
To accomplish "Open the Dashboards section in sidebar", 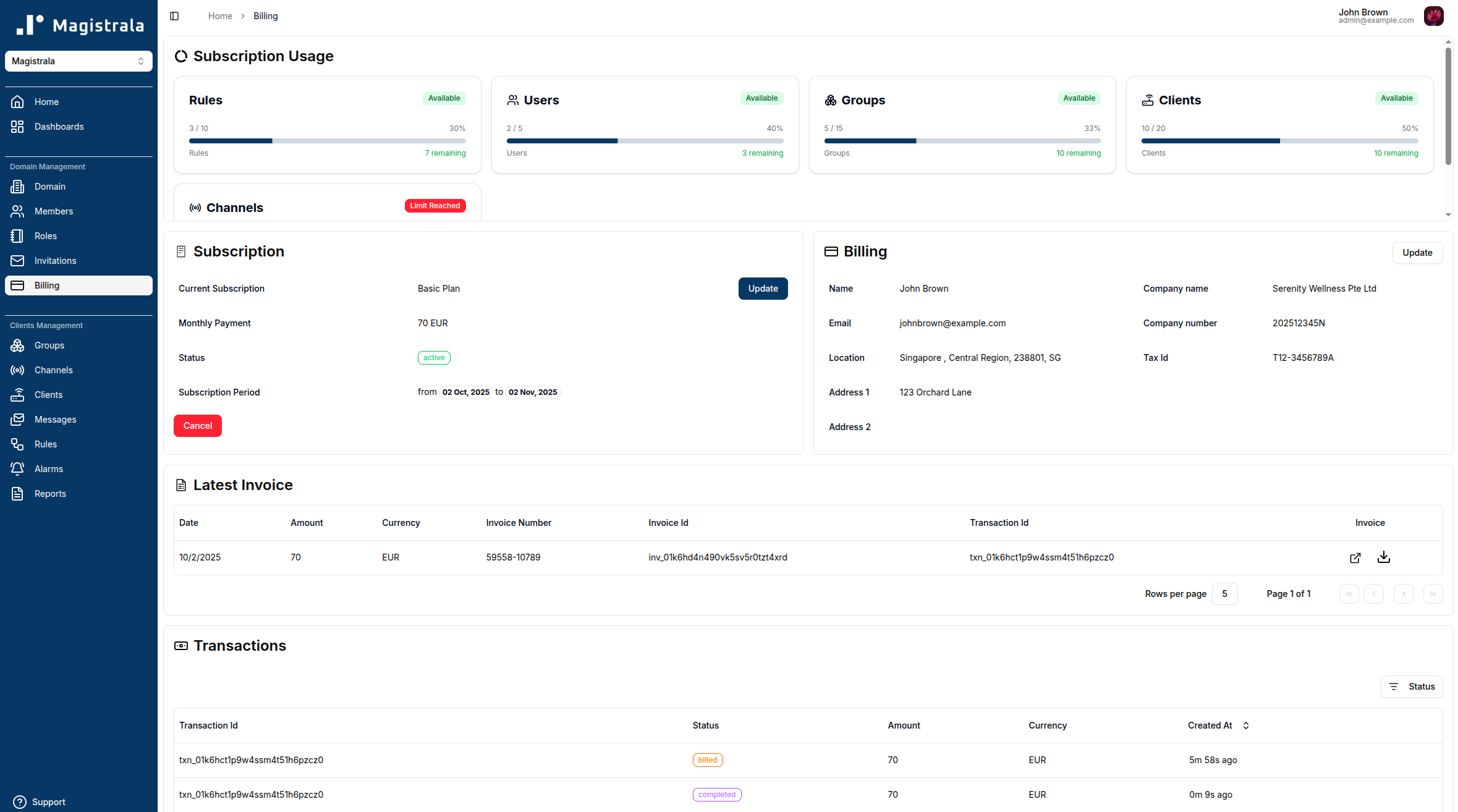I will (x=59, y=126).
